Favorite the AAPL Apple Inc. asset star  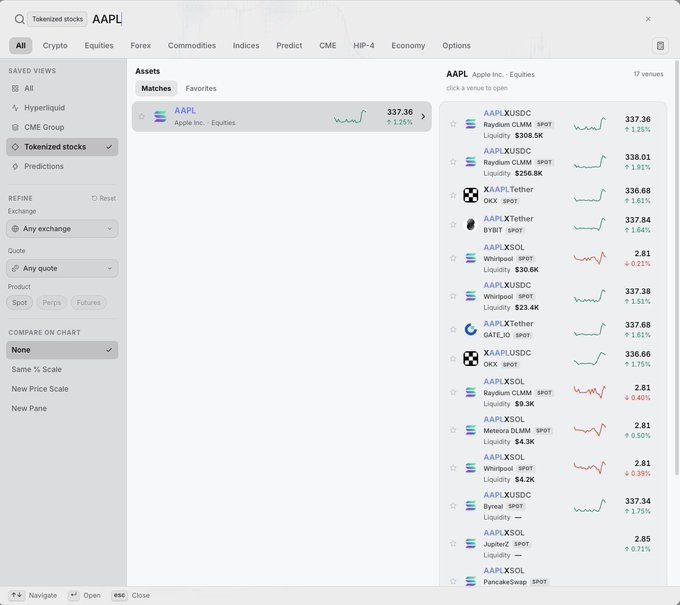coord(141,117)
